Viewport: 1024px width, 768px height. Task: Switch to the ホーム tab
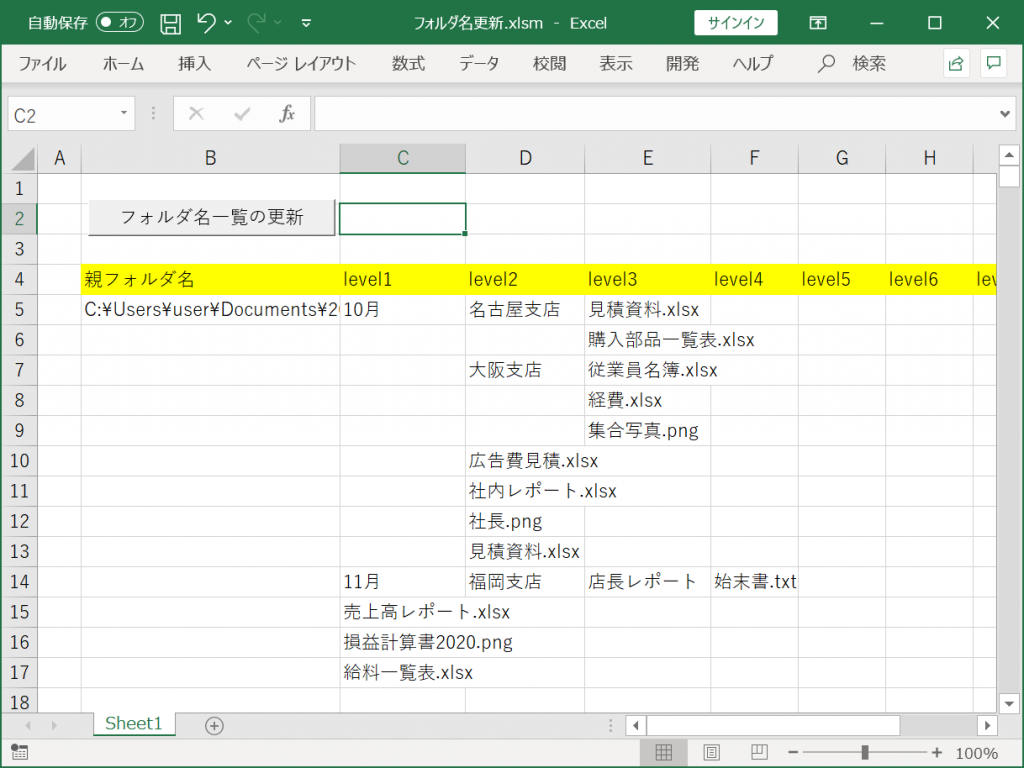123,63
